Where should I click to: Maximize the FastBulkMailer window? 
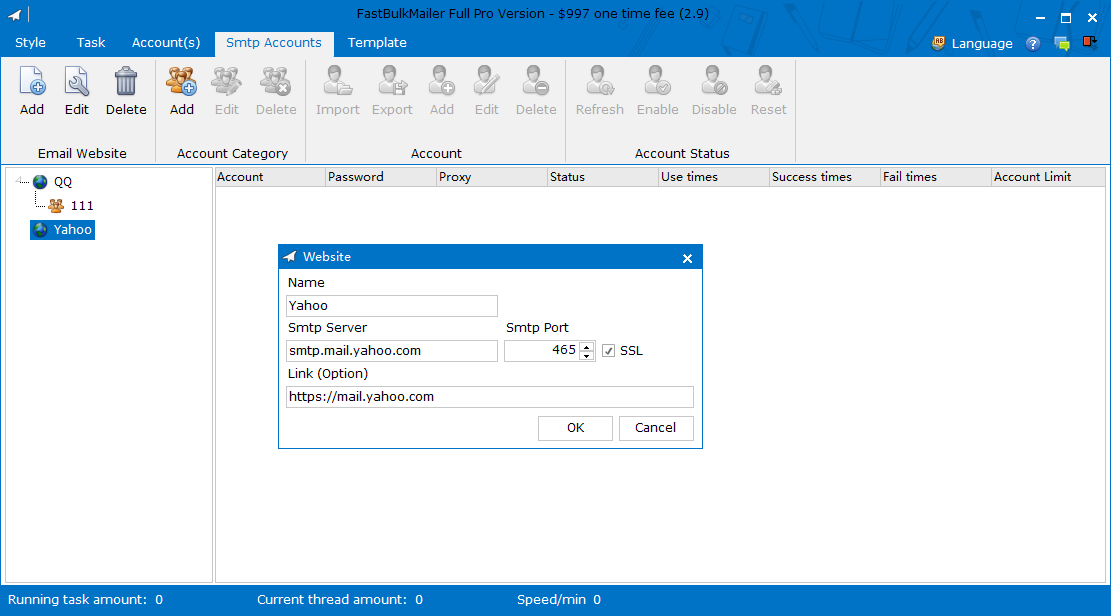click(1066, 18)
